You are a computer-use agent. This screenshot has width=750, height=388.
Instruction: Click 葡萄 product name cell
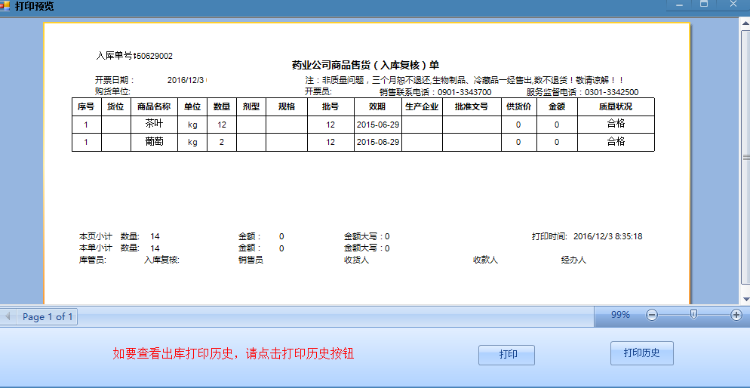tap(154, 142)
